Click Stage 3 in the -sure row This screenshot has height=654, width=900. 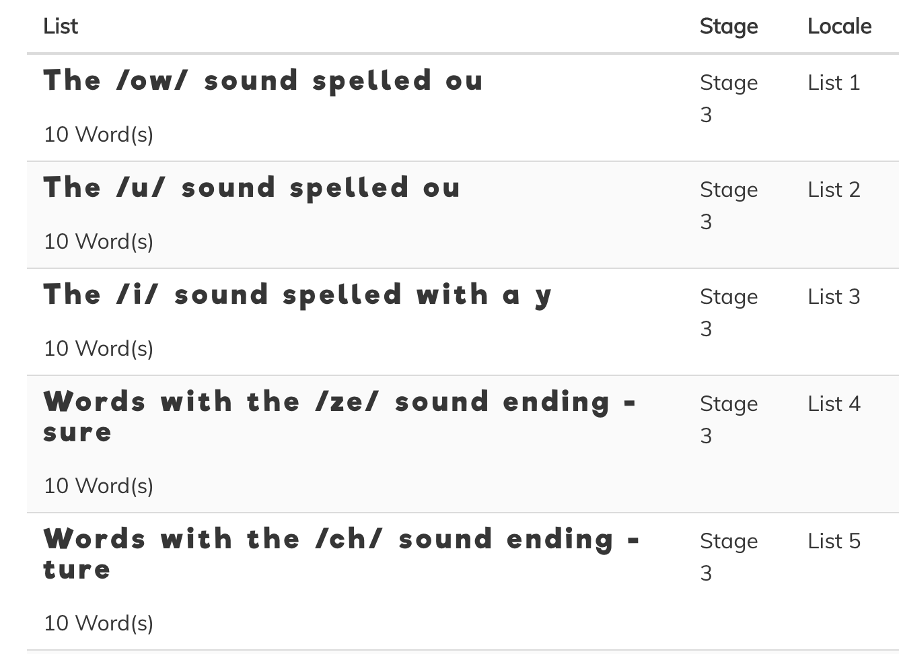[x=728, y=420]
